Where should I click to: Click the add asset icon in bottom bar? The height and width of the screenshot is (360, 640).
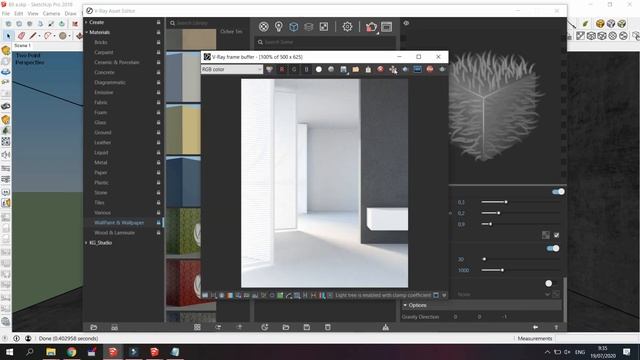pos(264,327)
